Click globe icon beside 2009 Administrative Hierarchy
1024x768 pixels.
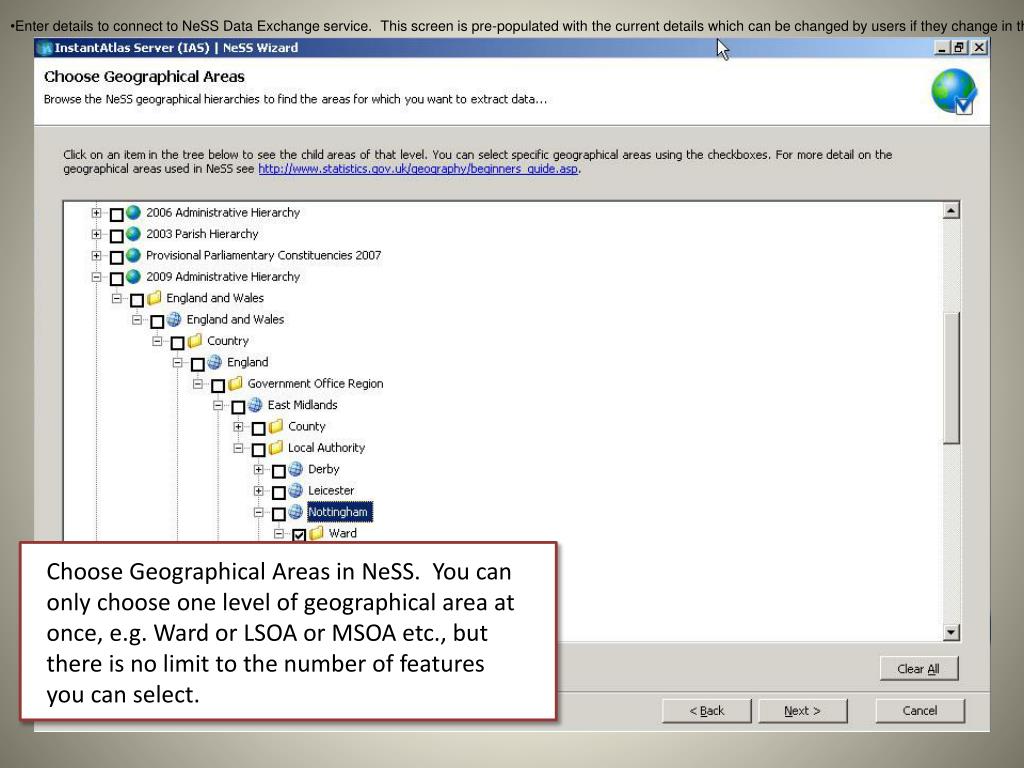[133, 277]
